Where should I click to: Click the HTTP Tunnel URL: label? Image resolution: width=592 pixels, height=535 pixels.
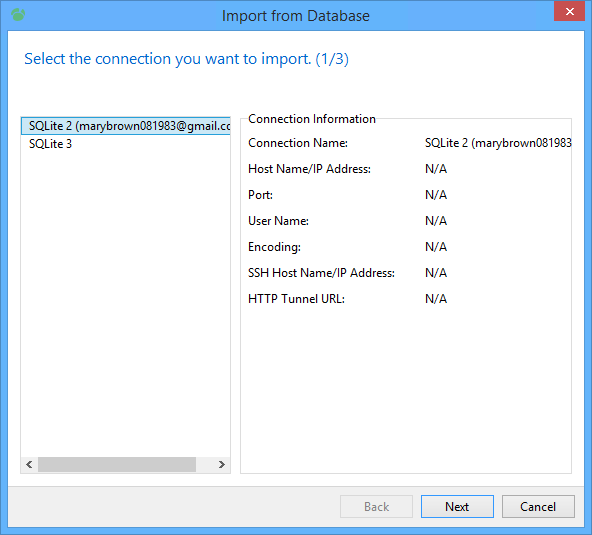pyautogui.click(x=296, y=299)
